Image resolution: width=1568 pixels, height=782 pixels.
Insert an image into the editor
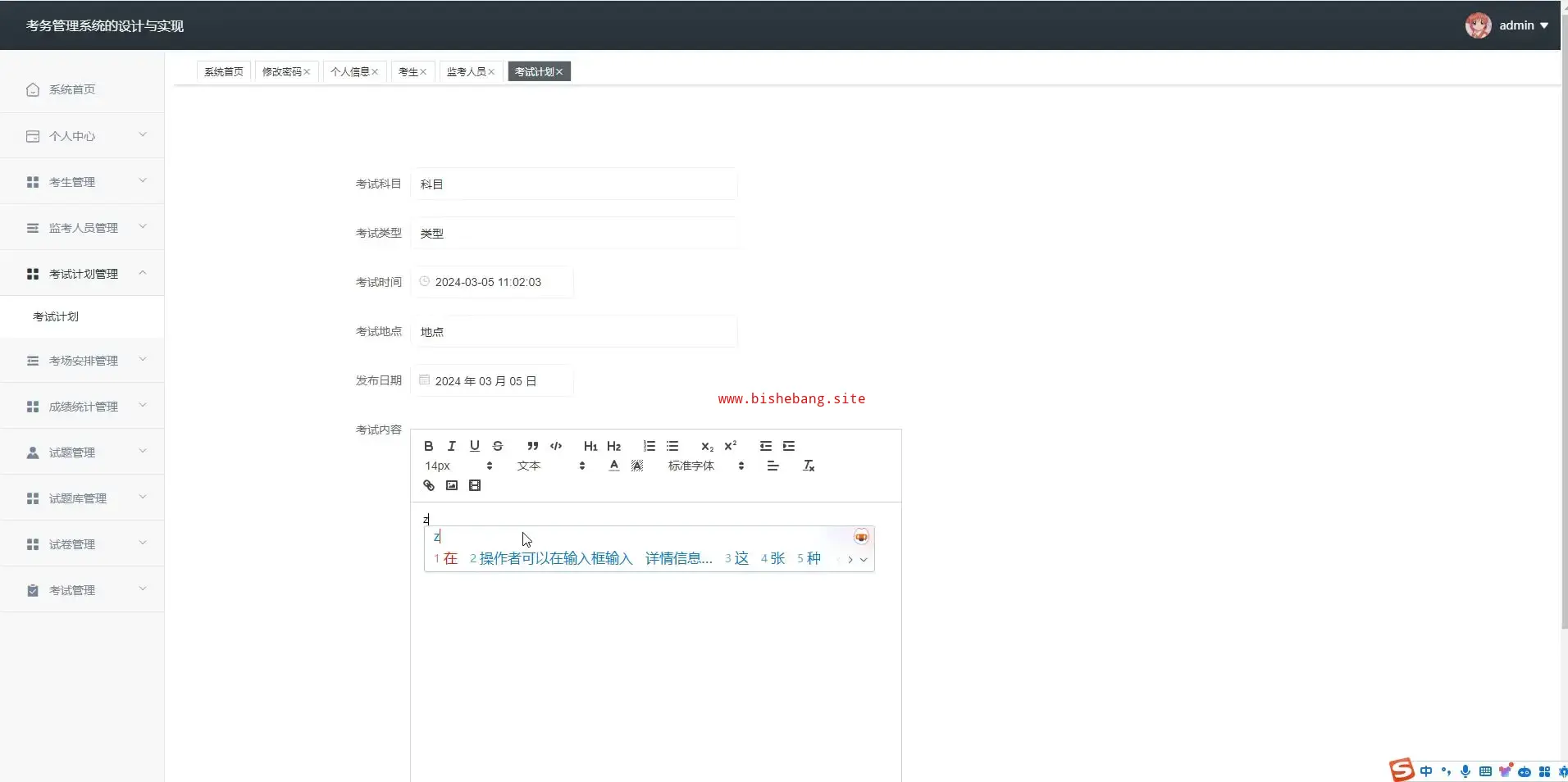point(451,485)
